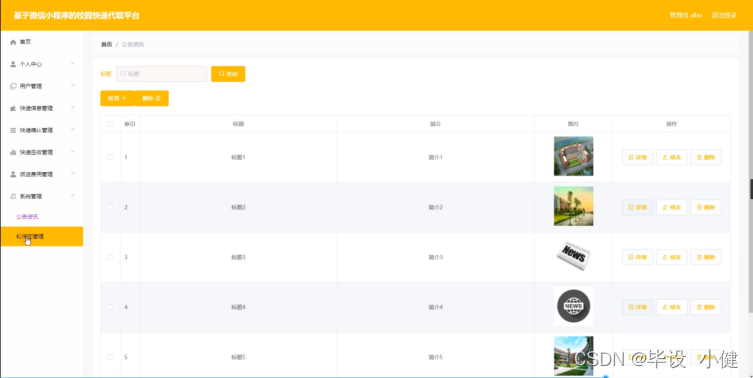Image resolution: width=753 pixels, height=378 pixels.
Task: Open the NEWS globe thumbnail in row 4
Action: (573, 306)
